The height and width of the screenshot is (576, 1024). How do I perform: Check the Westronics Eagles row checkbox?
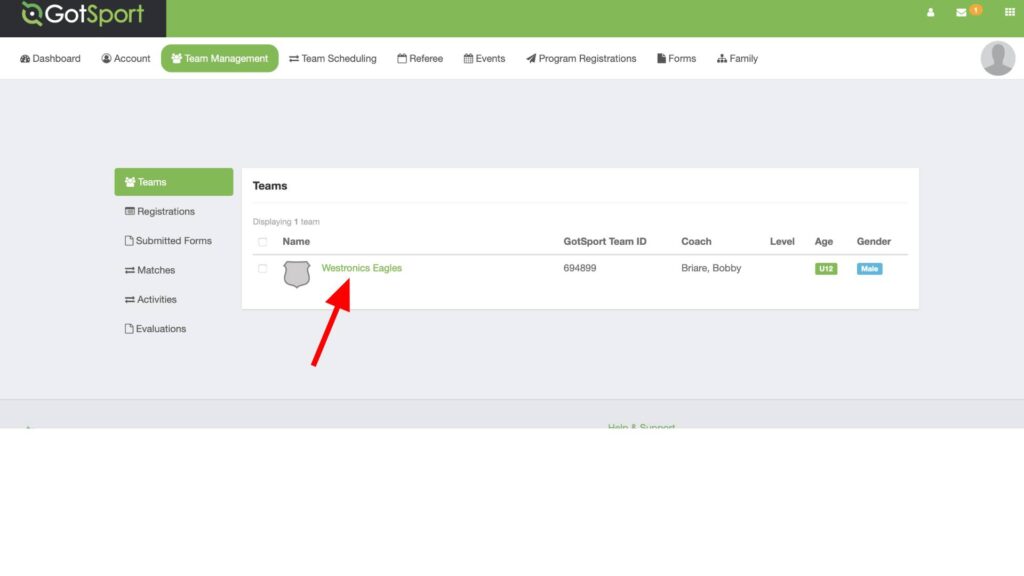tap(263, 268)
